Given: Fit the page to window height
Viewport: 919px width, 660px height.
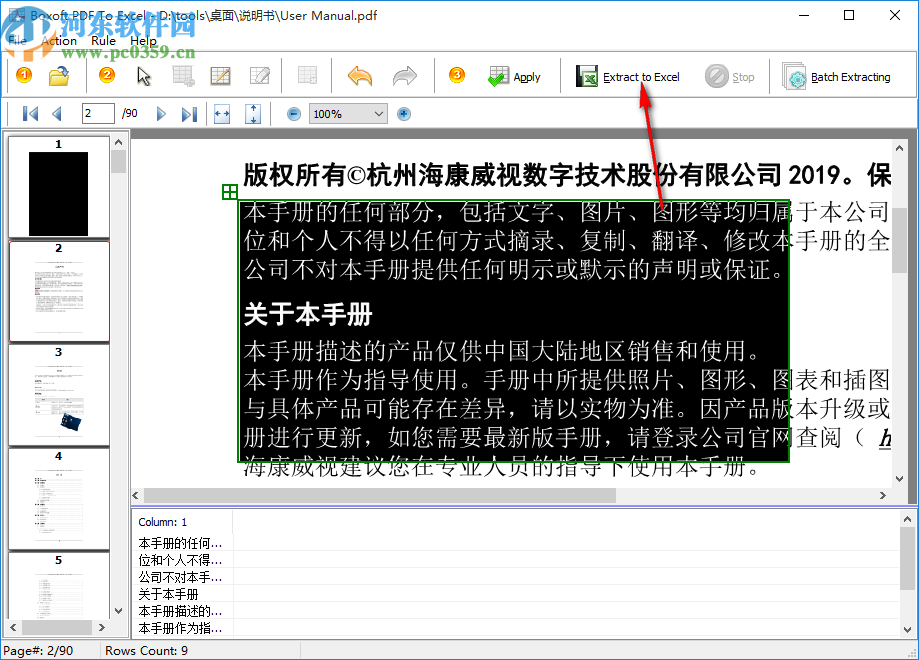Looking at the screenshot, I should tap(253, 113).
